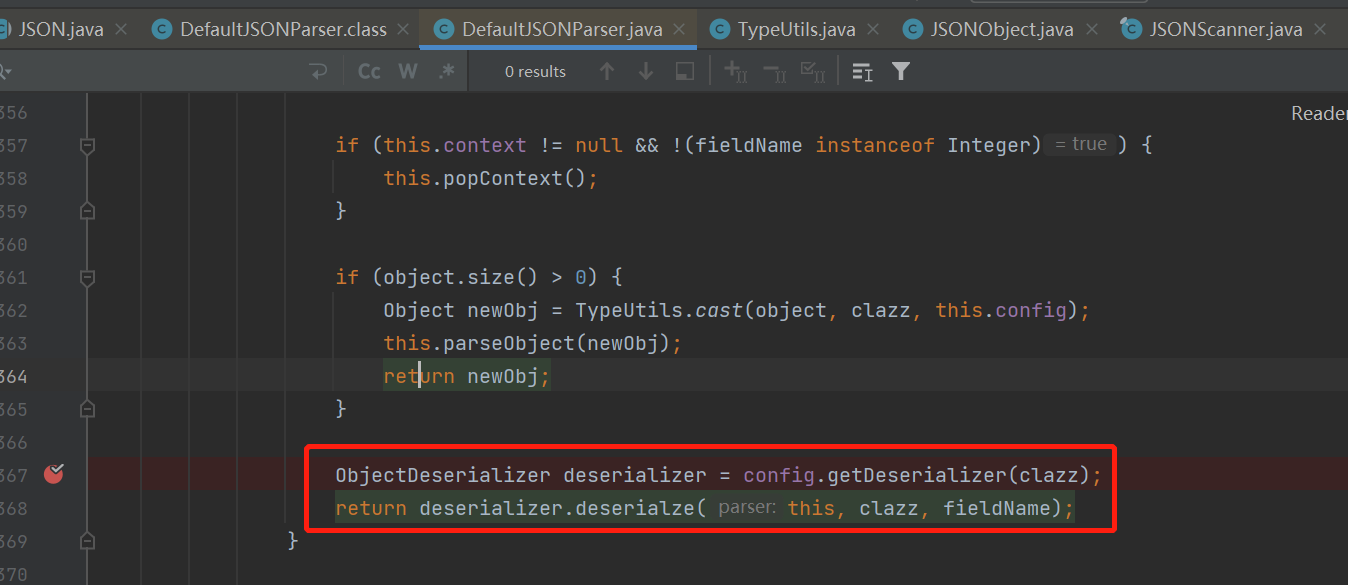
Task: Collapse the if block at line 361
Action: [87, 278]
